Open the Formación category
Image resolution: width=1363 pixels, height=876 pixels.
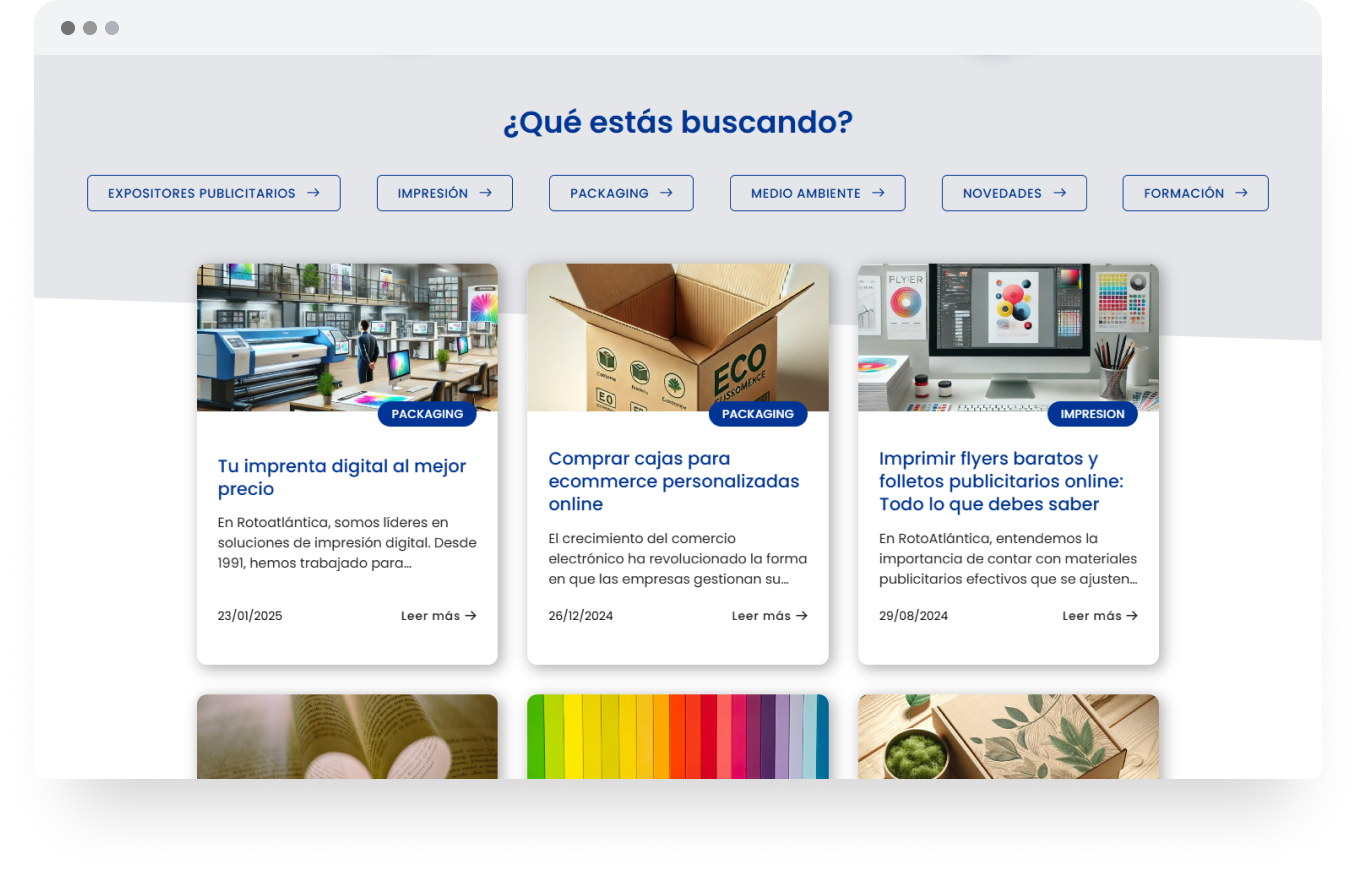(1194, 193)
